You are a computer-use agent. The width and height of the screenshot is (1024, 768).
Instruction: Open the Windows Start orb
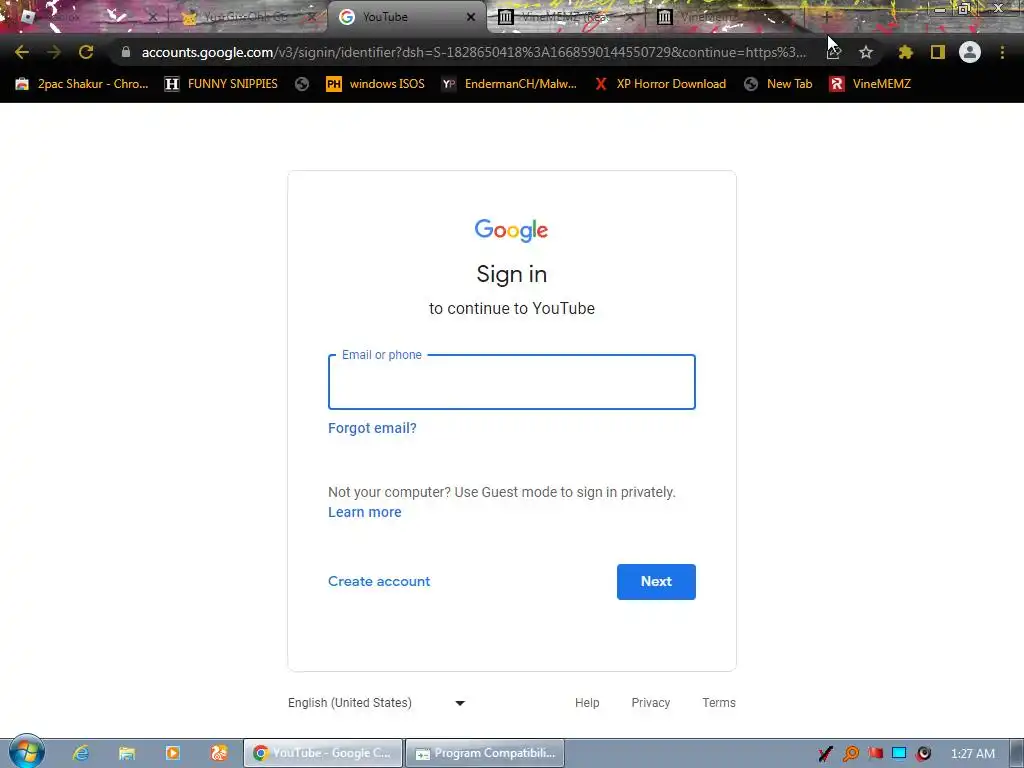pyautogui.click(x=27, y=752)
